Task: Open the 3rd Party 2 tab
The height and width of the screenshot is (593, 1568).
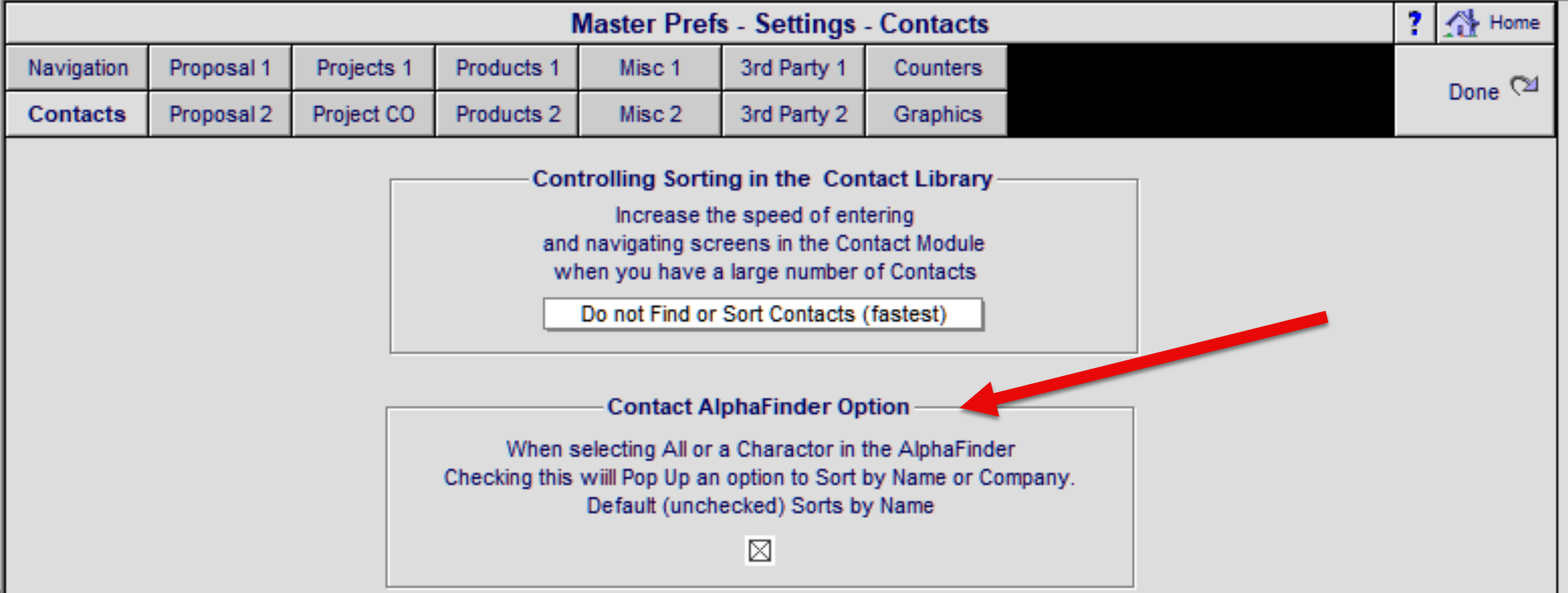Action: coord(793,114)
